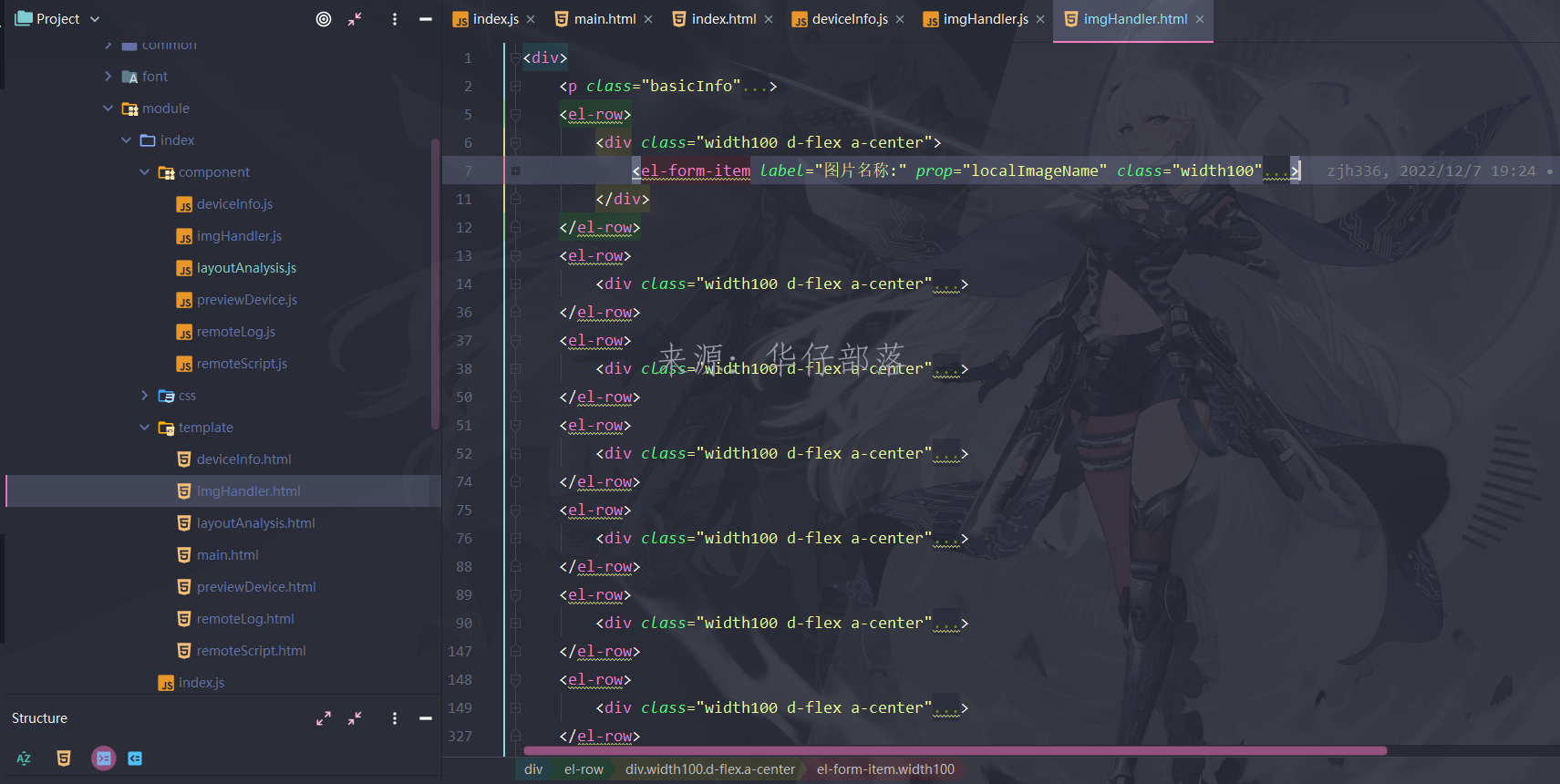1560x784 pixels.
Task: Click fold marker at line 90
Action: coord(515,624)
